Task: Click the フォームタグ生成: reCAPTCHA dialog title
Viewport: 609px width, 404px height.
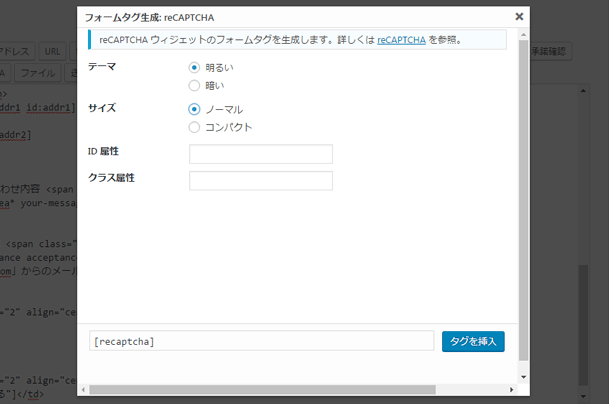Action: [x=150, y=17]
